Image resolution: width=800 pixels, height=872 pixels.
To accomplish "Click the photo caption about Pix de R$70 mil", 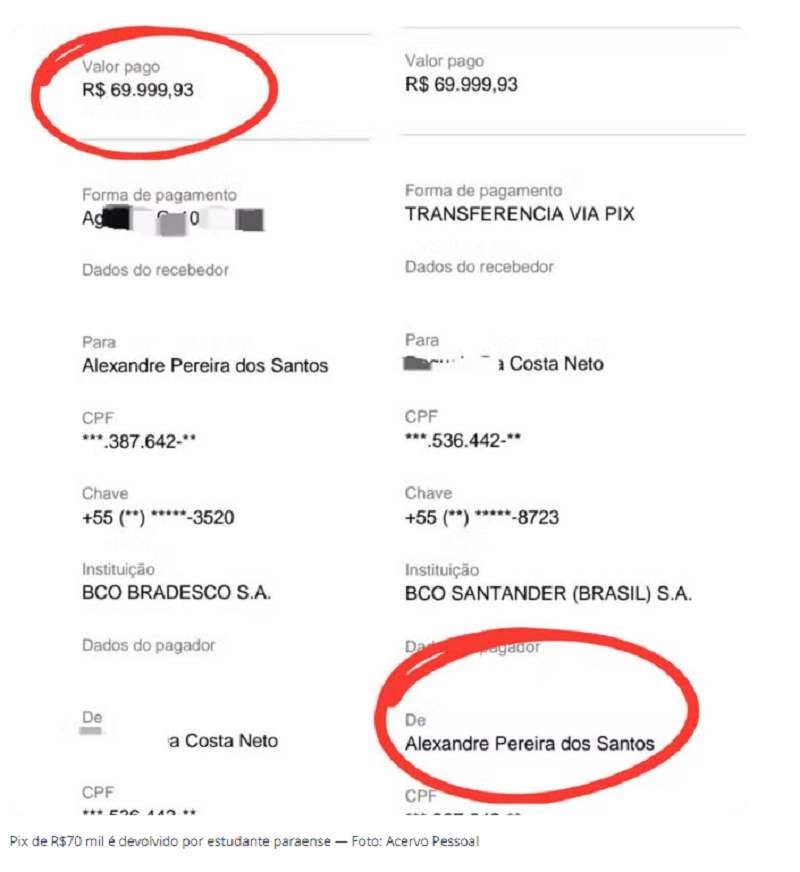I will coord(244,841).
